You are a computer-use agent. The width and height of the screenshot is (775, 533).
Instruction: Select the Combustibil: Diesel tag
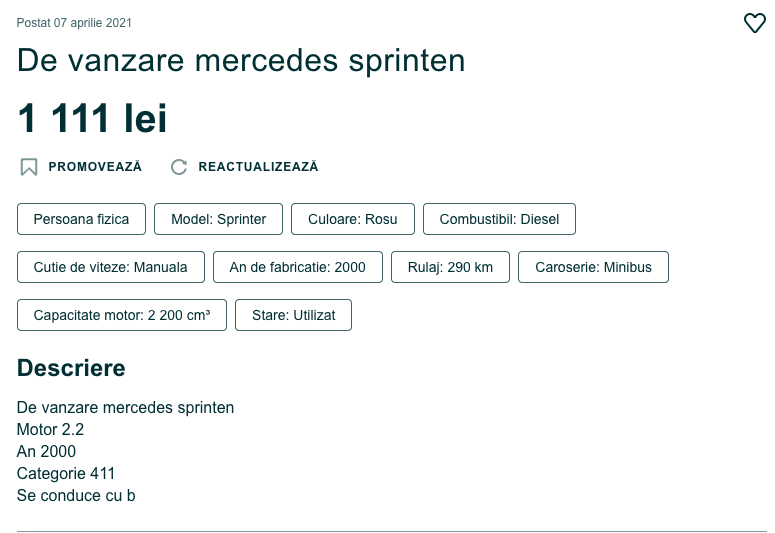[x=499, y=219]
